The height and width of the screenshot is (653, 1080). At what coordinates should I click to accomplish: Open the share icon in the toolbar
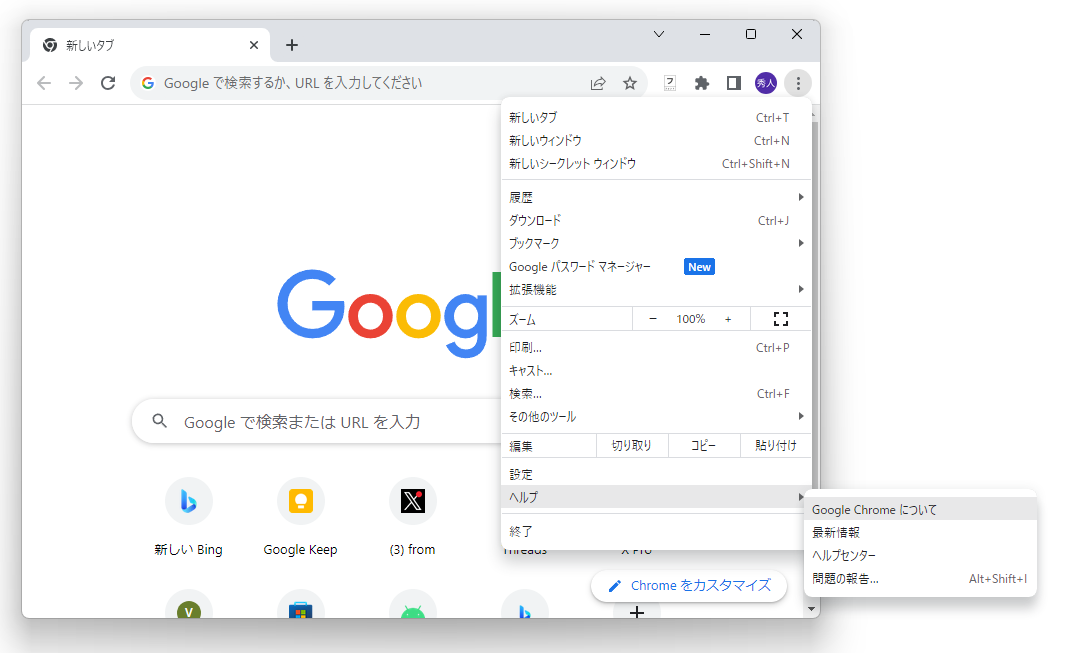click(x=598, y=83)
